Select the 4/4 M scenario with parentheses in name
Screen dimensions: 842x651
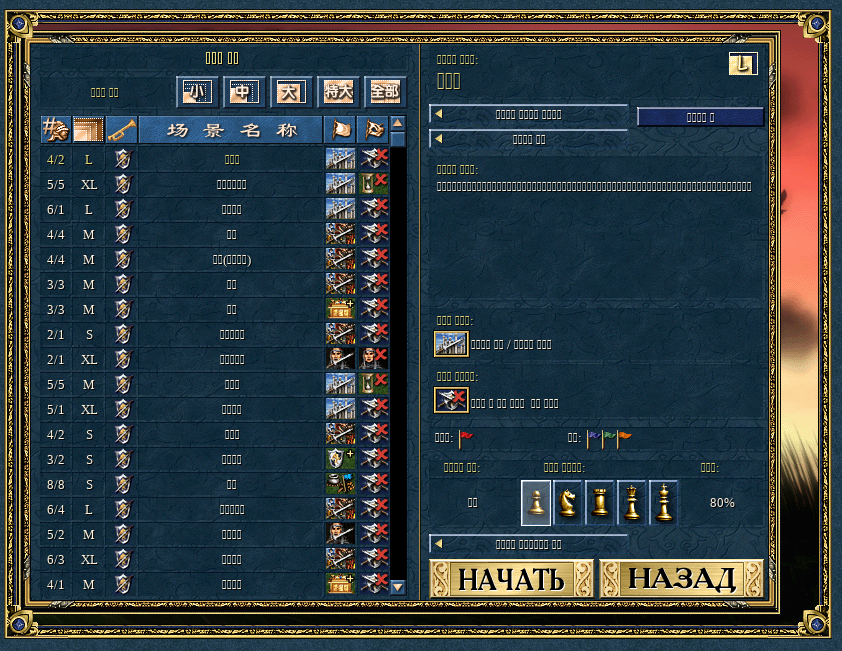(x=215, y=259)
